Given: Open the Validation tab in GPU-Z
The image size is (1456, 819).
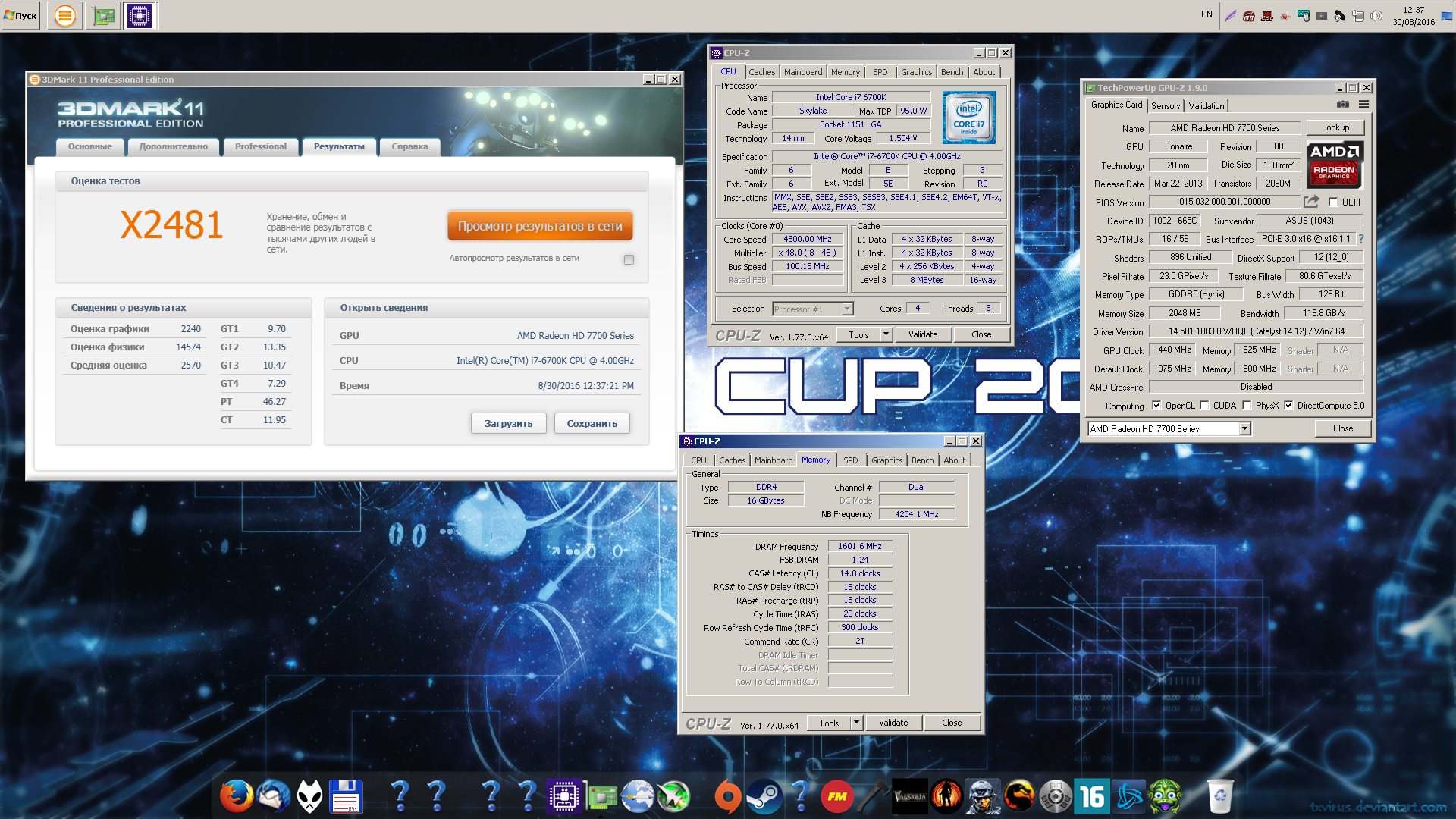Looking at the screenshot, I should [1206, 106].
